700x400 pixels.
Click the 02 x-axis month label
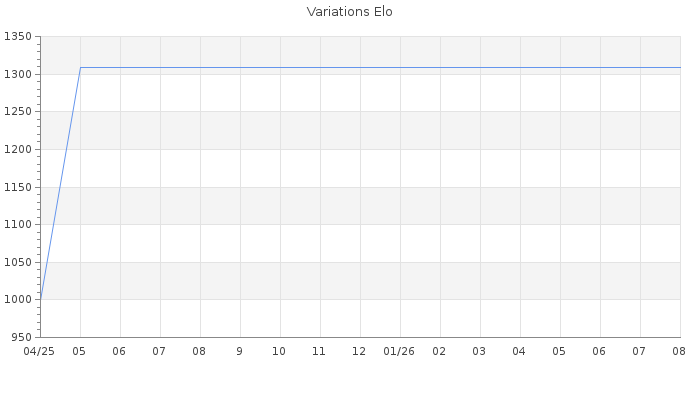pos(439,352)
